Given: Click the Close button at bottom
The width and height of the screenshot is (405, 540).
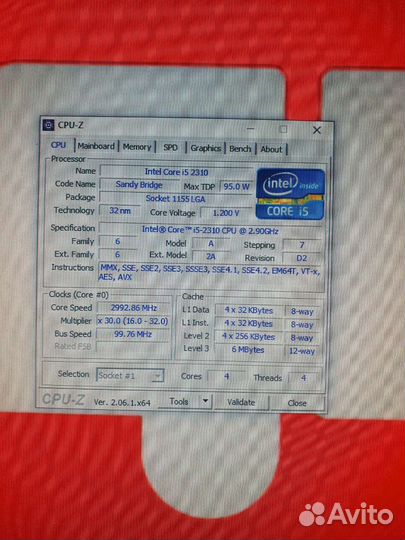Looking at the screenshot, I should (x=297, y=403).
